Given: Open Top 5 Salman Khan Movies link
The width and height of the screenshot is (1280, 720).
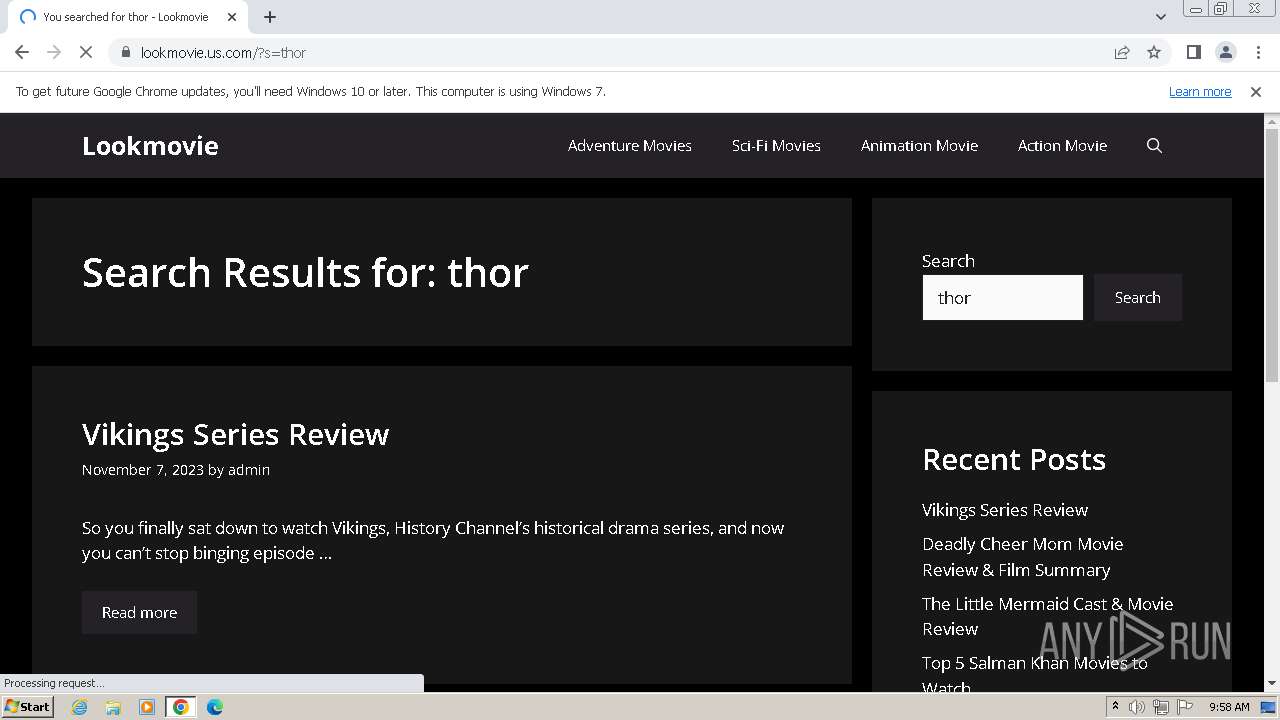Looking at the screenshot, I should (1035, 675).
